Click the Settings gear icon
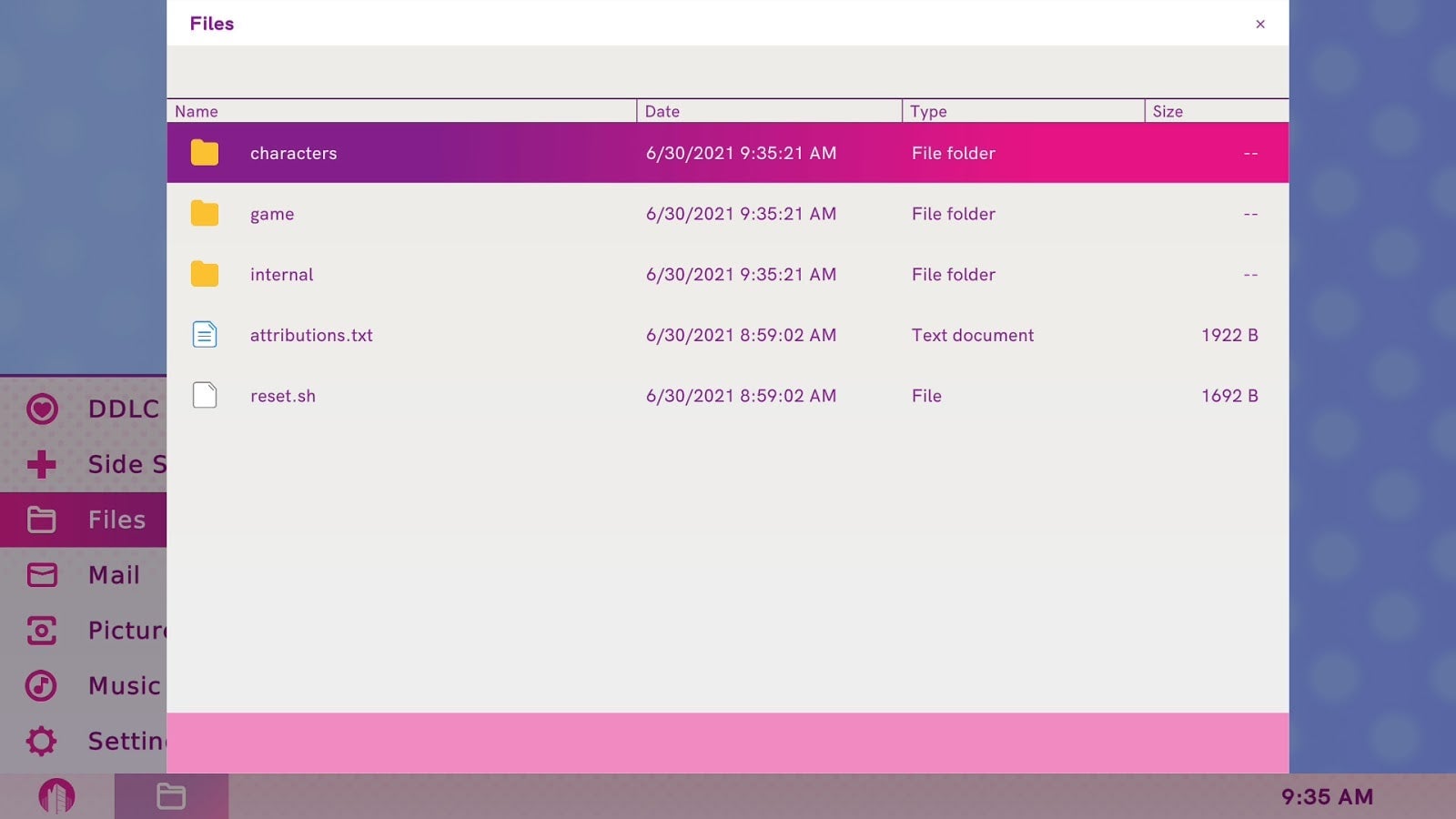Viewport: 1456px width, 819px height. 42,741
